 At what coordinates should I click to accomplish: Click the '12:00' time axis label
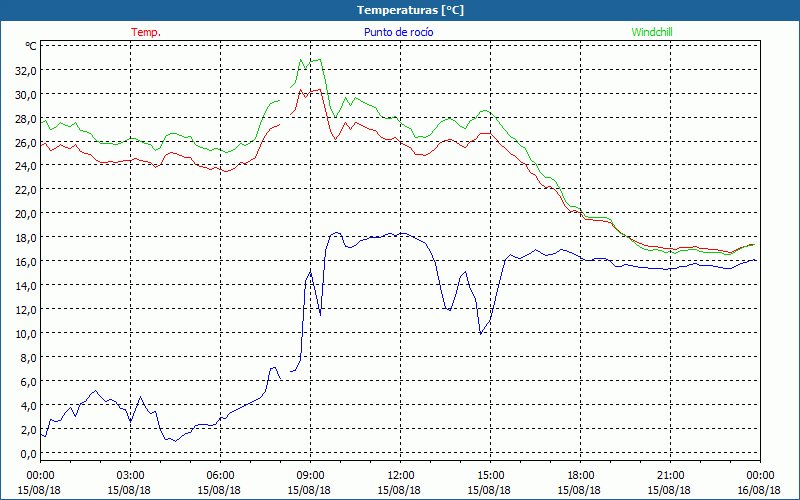[401, 476]
